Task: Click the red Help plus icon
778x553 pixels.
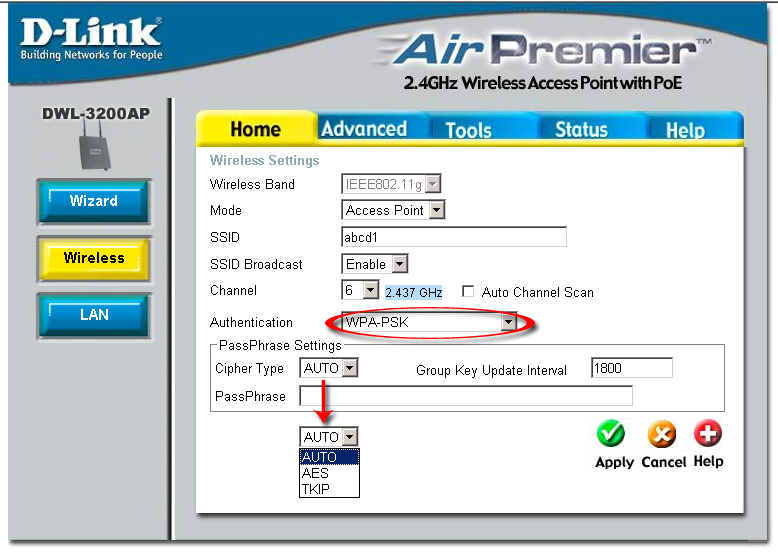Action: [x=708, y=434]
